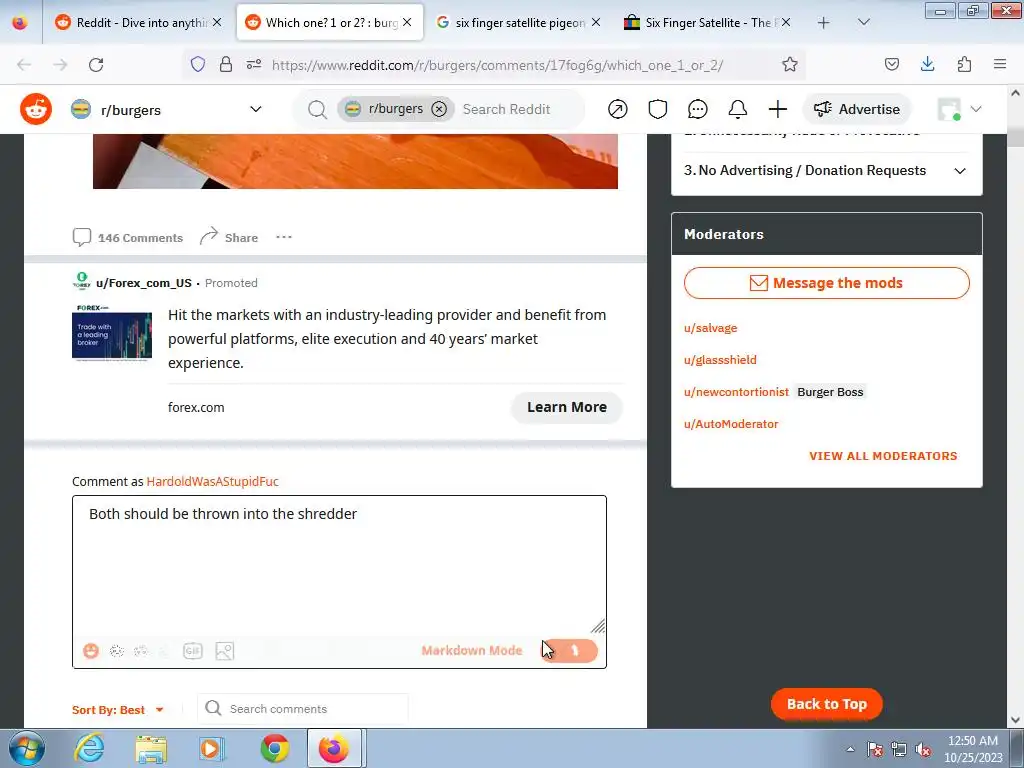
Task: Open HardoldWasAStupidFuc profile link
Action: click(x=212, y=481)
